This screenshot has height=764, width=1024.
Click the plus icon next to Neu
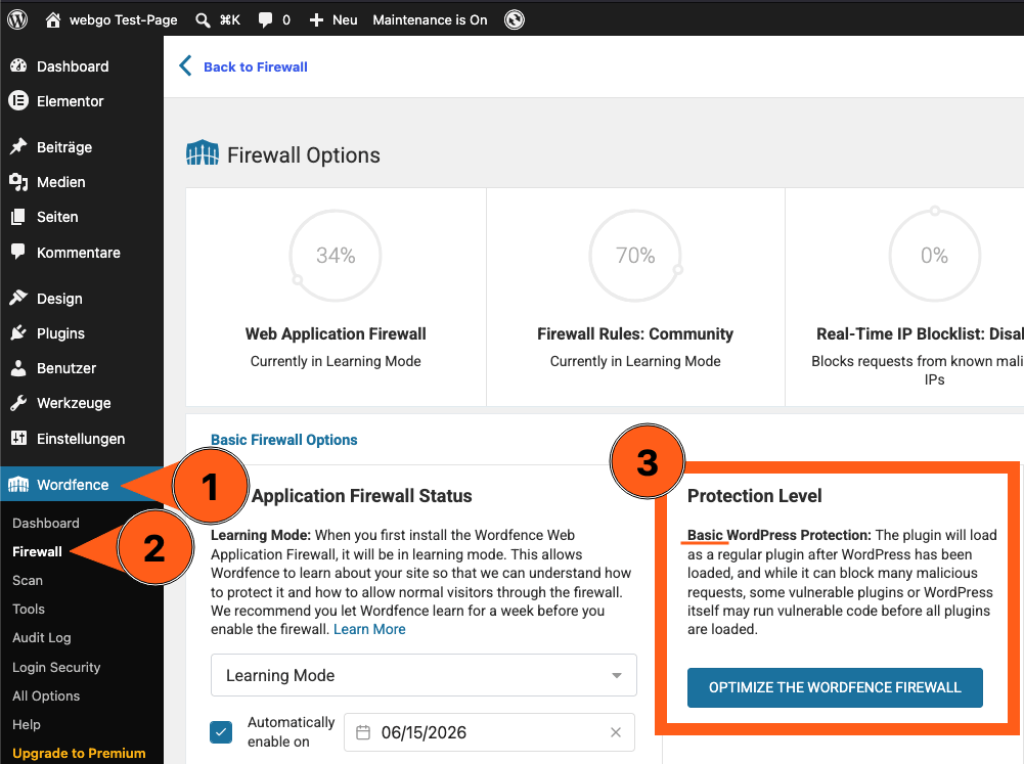(316, 20)
